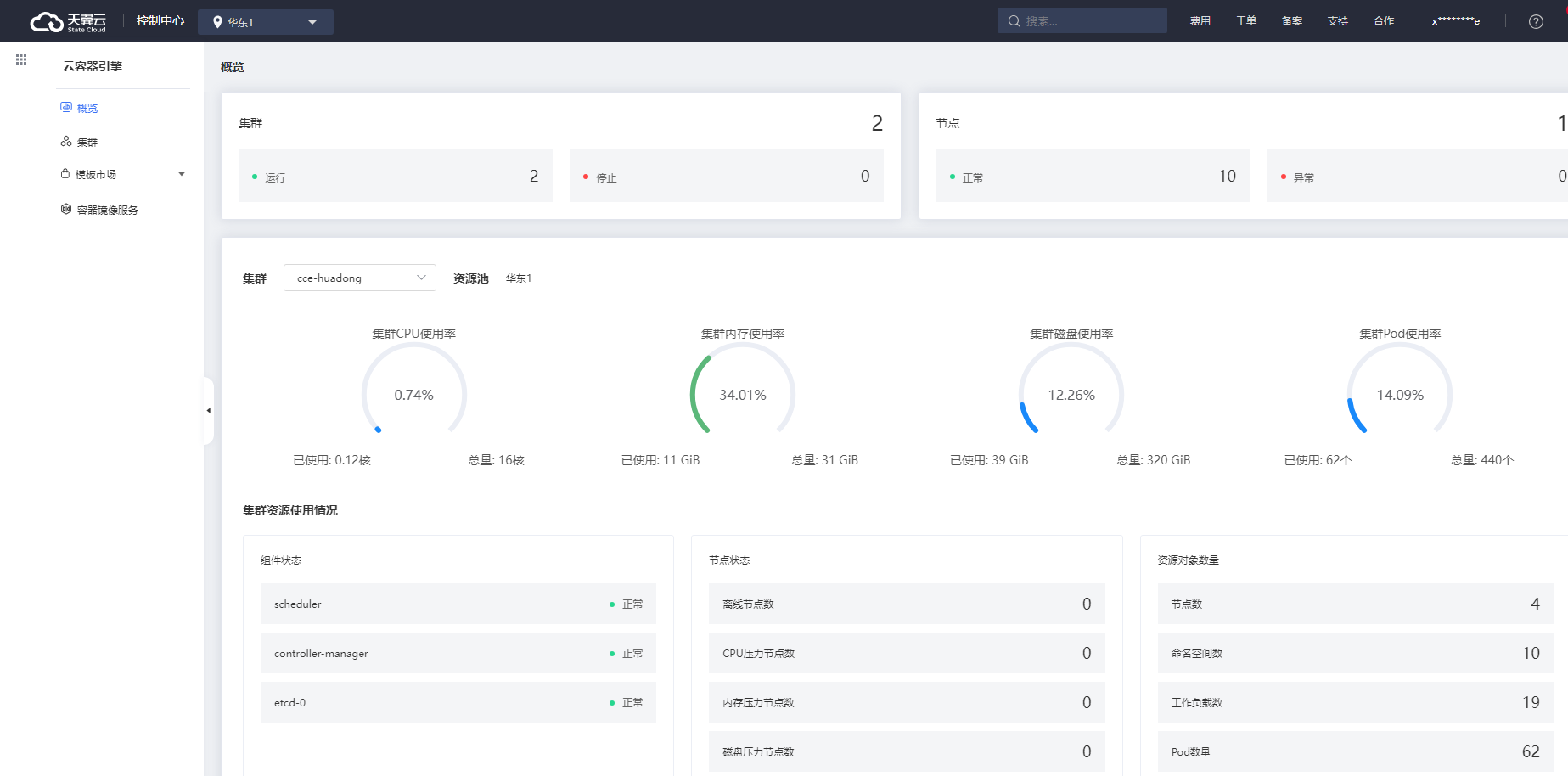Click the search input field

click(x=1082, y=21)
